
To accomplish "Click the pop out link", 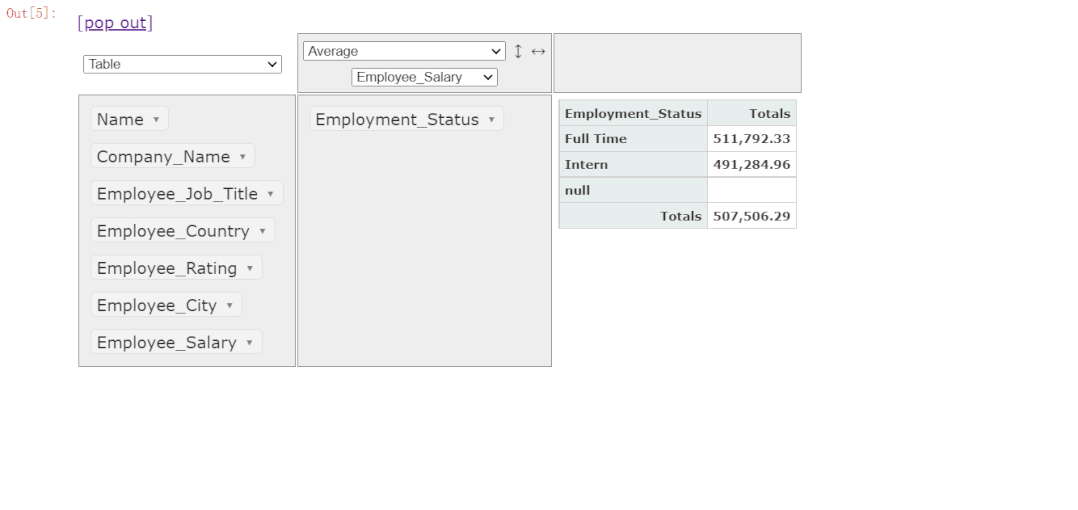I will coord(115,23).
